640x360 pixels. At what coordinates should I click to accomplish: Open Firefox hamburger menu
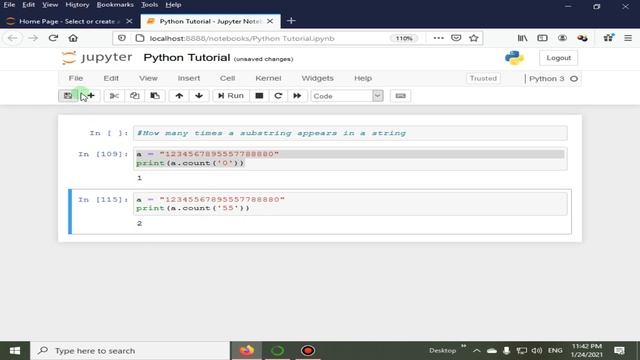pos(628,38)
